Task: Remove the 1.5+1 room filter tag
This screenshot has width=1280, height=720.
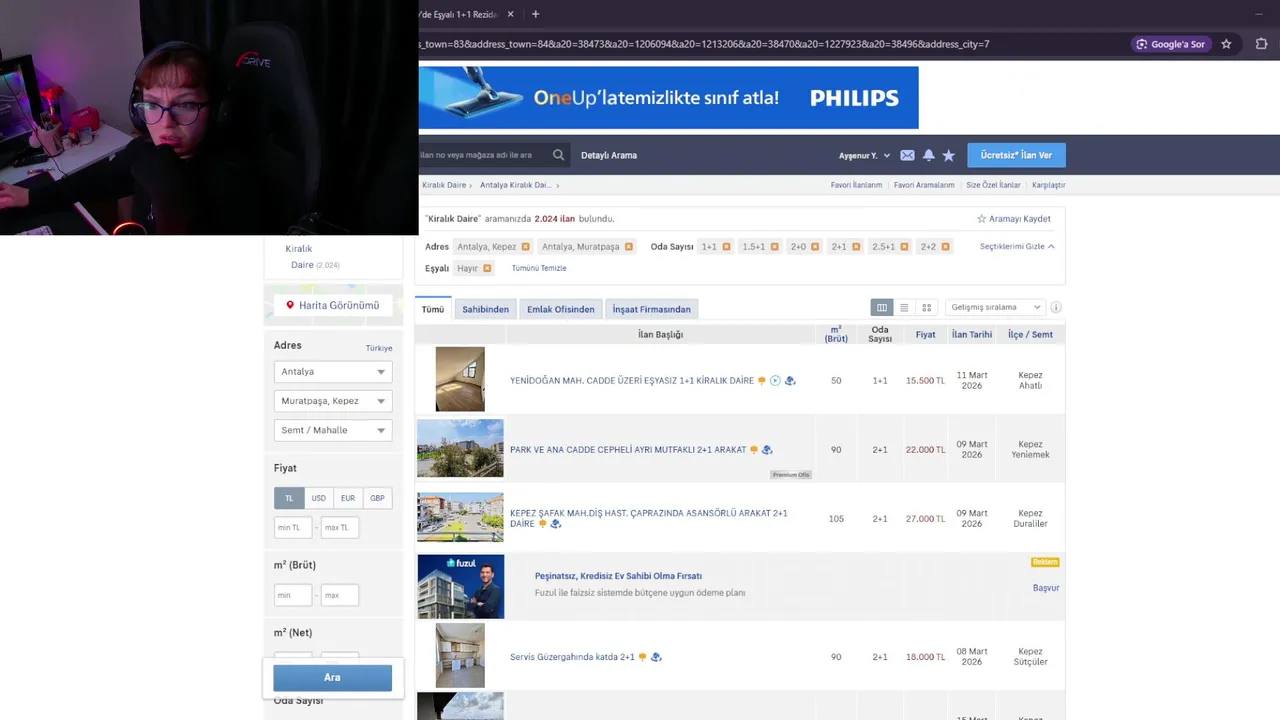Action: [x=774, y=247]
